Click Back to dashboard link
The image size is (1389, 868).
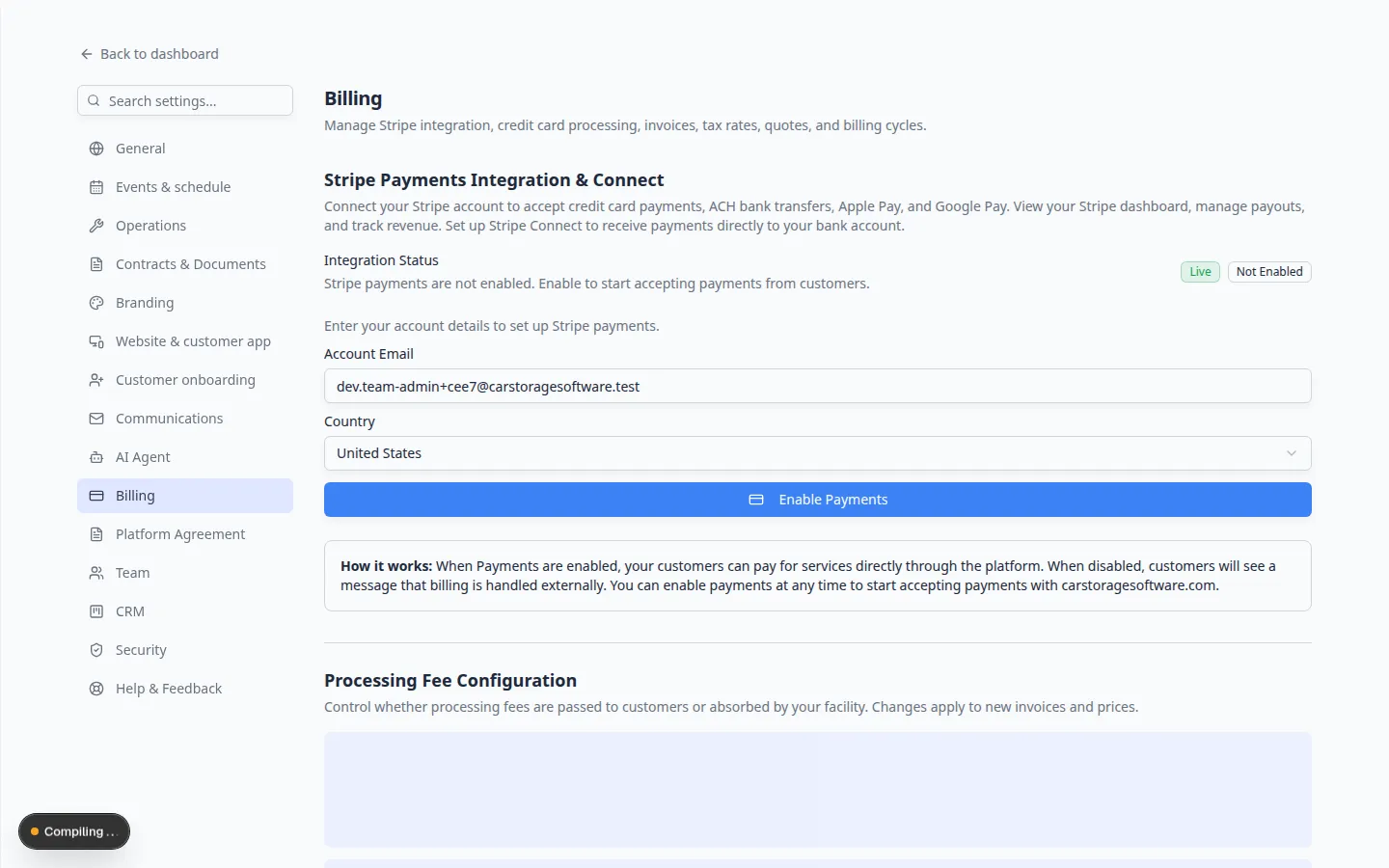pos(150,54)
